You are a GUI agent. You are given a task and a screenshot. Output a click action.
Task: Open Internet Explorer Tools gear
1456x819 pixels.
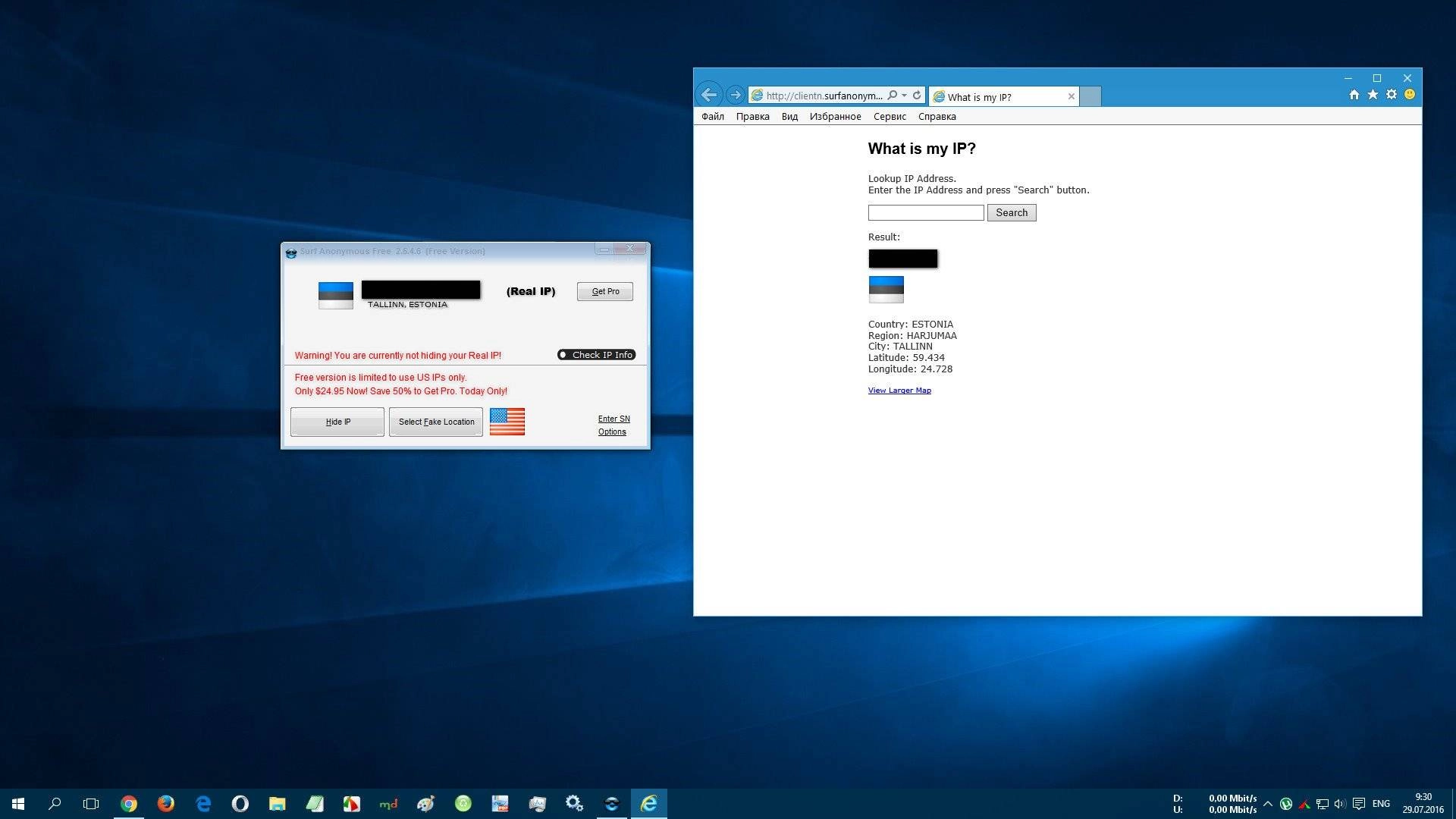coord(1392,95)
